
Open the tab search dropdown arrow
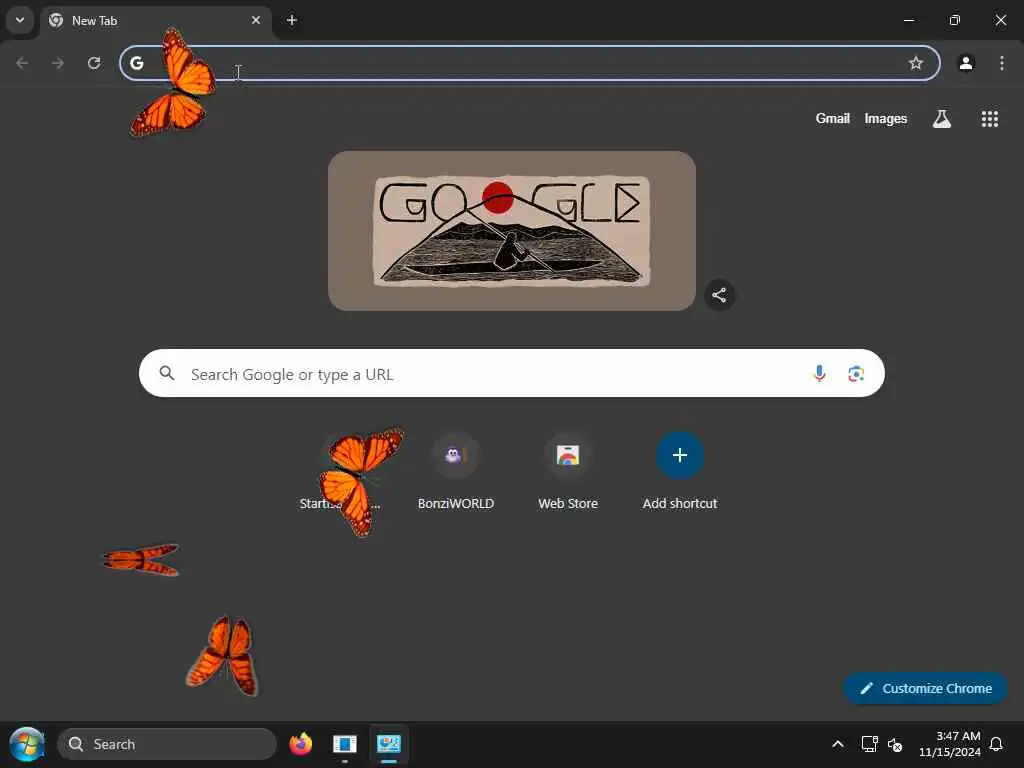coord(20,20)
